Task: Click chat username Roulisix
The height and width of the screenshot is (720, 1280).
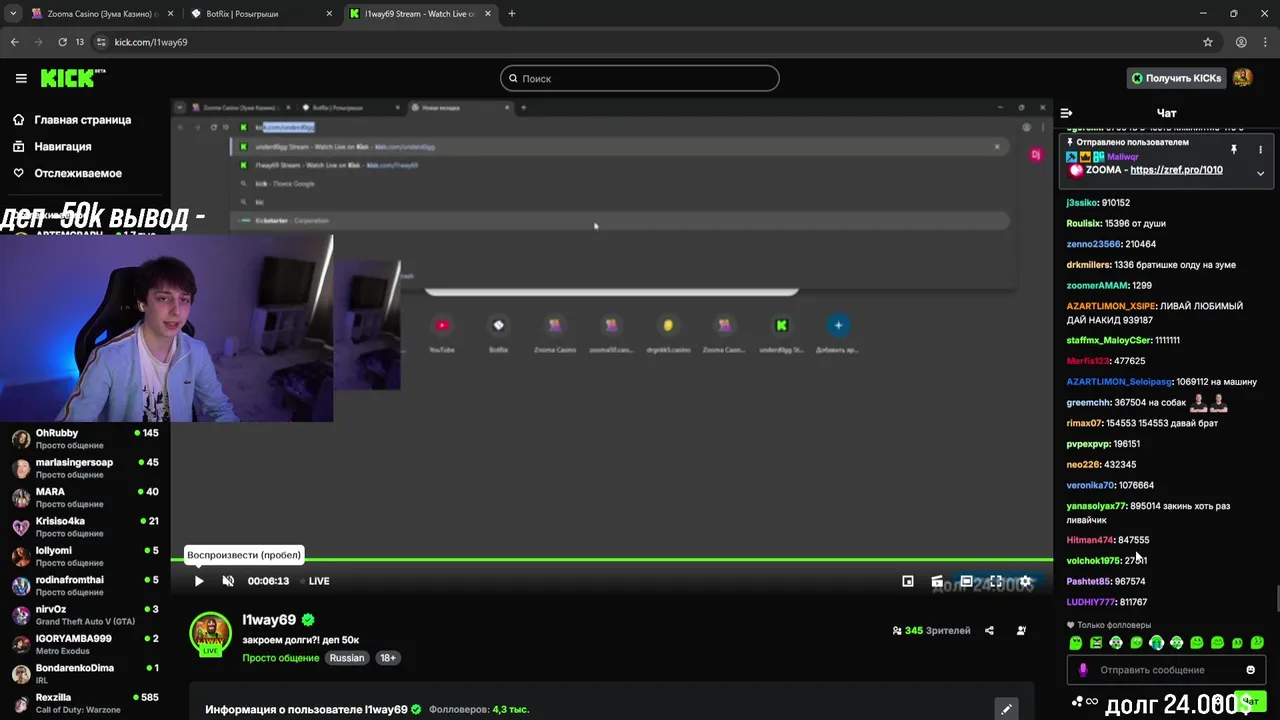Action: (x=1084, y=224)
